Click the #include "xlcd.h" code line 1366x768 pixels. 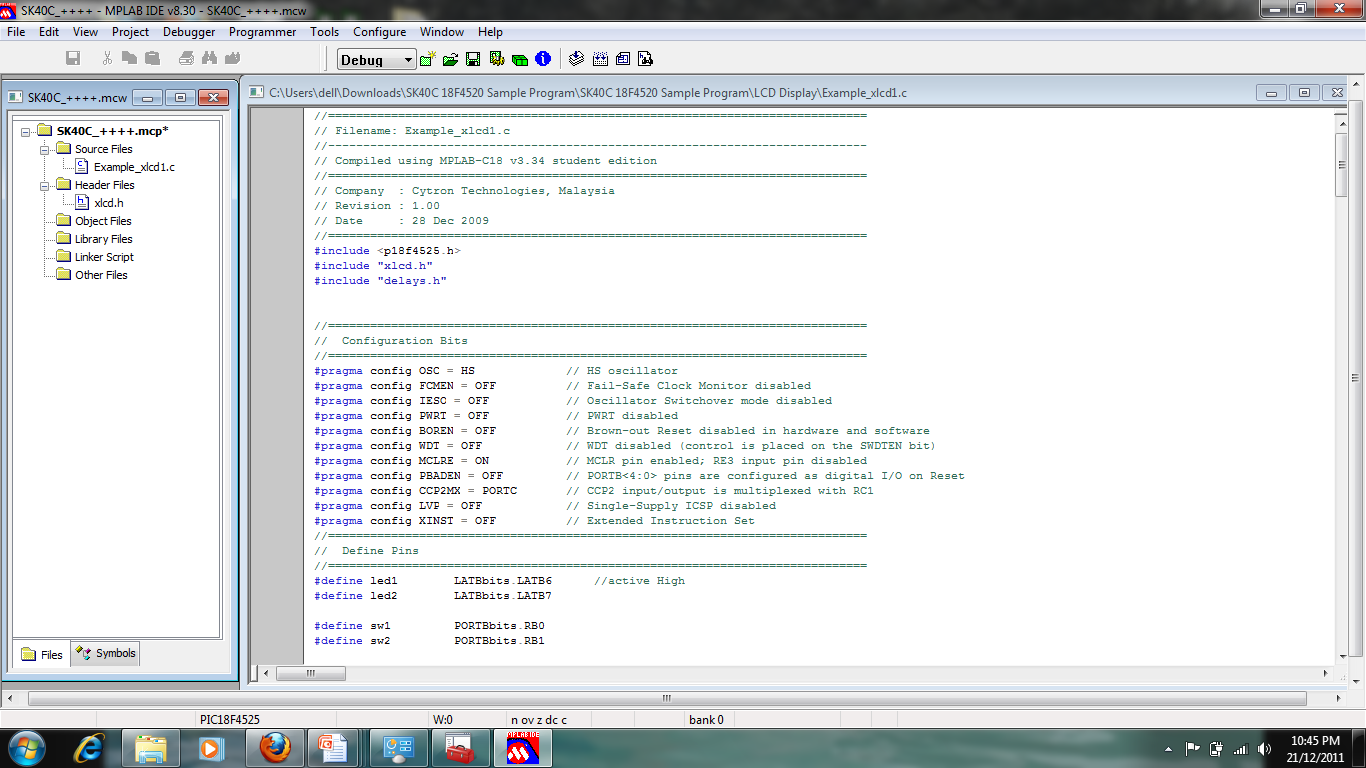click(x=373, y=266)
